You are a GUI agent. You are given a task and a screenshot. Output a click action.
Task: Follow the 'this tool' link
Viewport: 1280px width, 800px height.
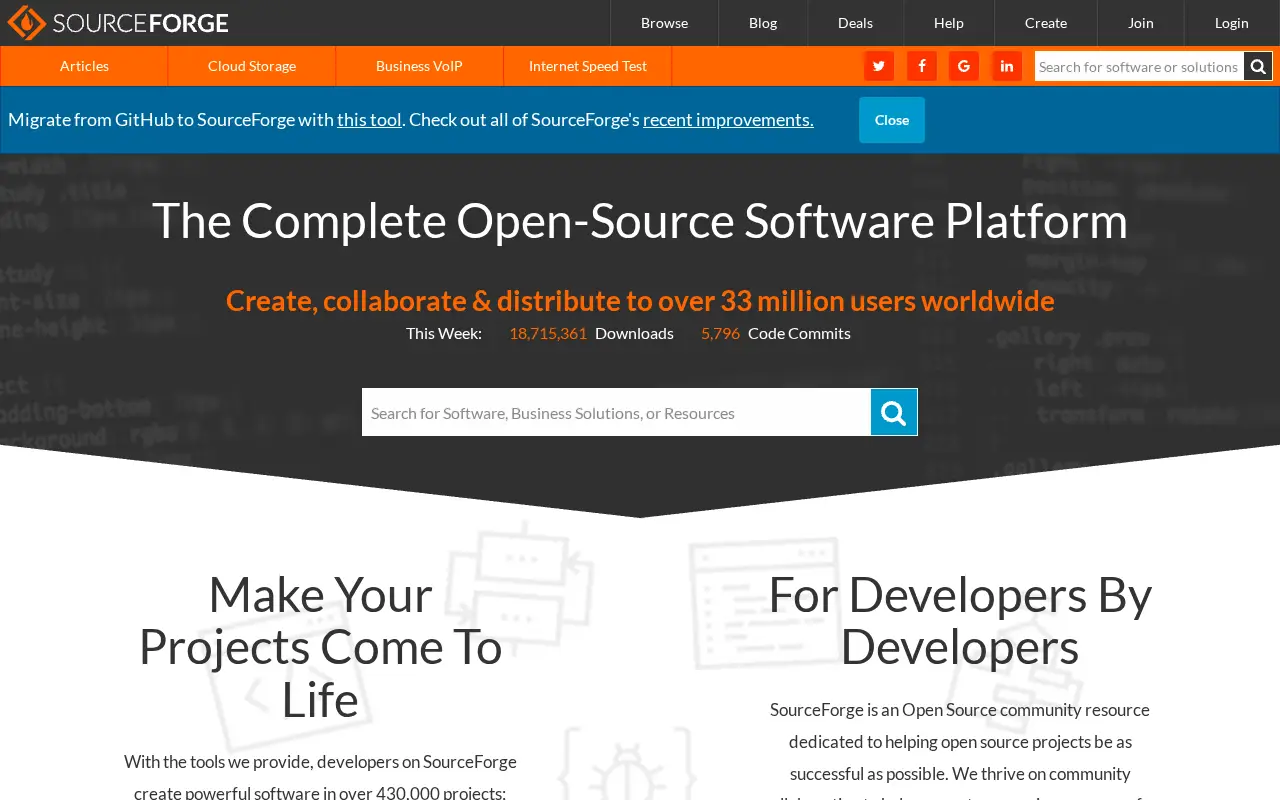pos(369,120)
